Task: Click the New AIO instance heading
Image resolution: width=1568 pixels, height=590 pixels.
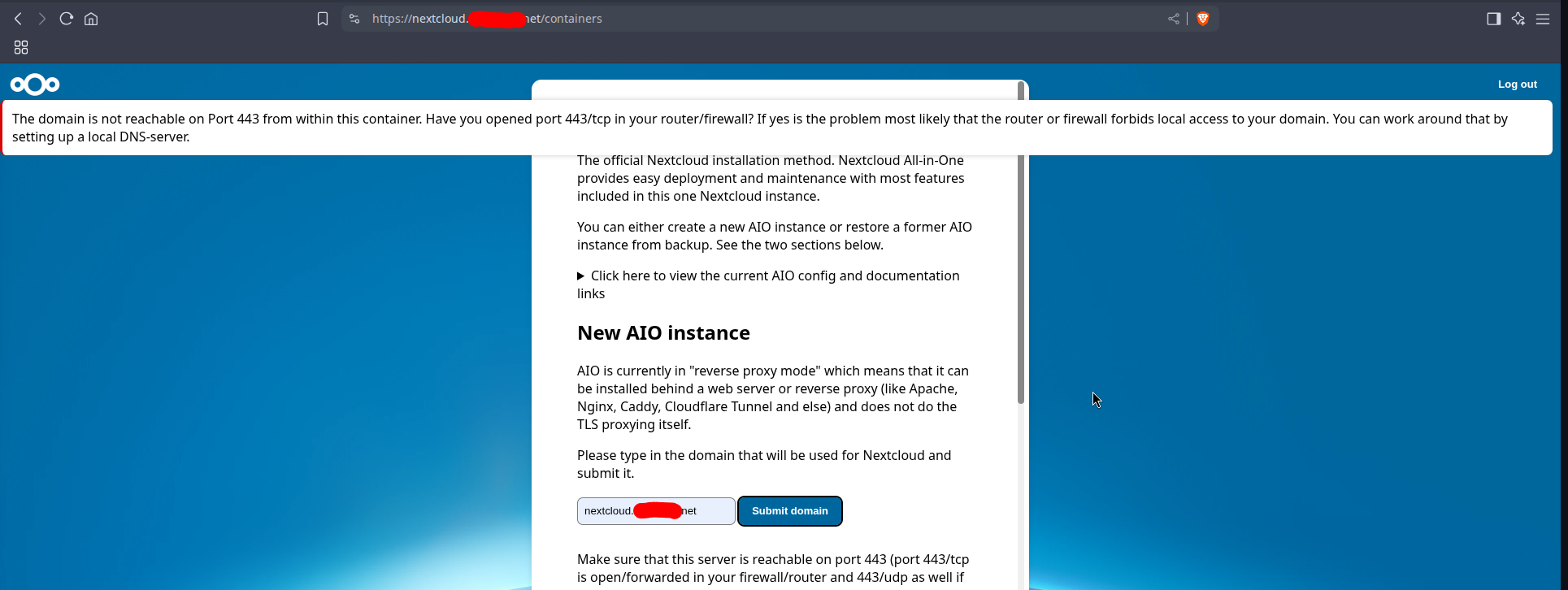Action: [663, 332]
